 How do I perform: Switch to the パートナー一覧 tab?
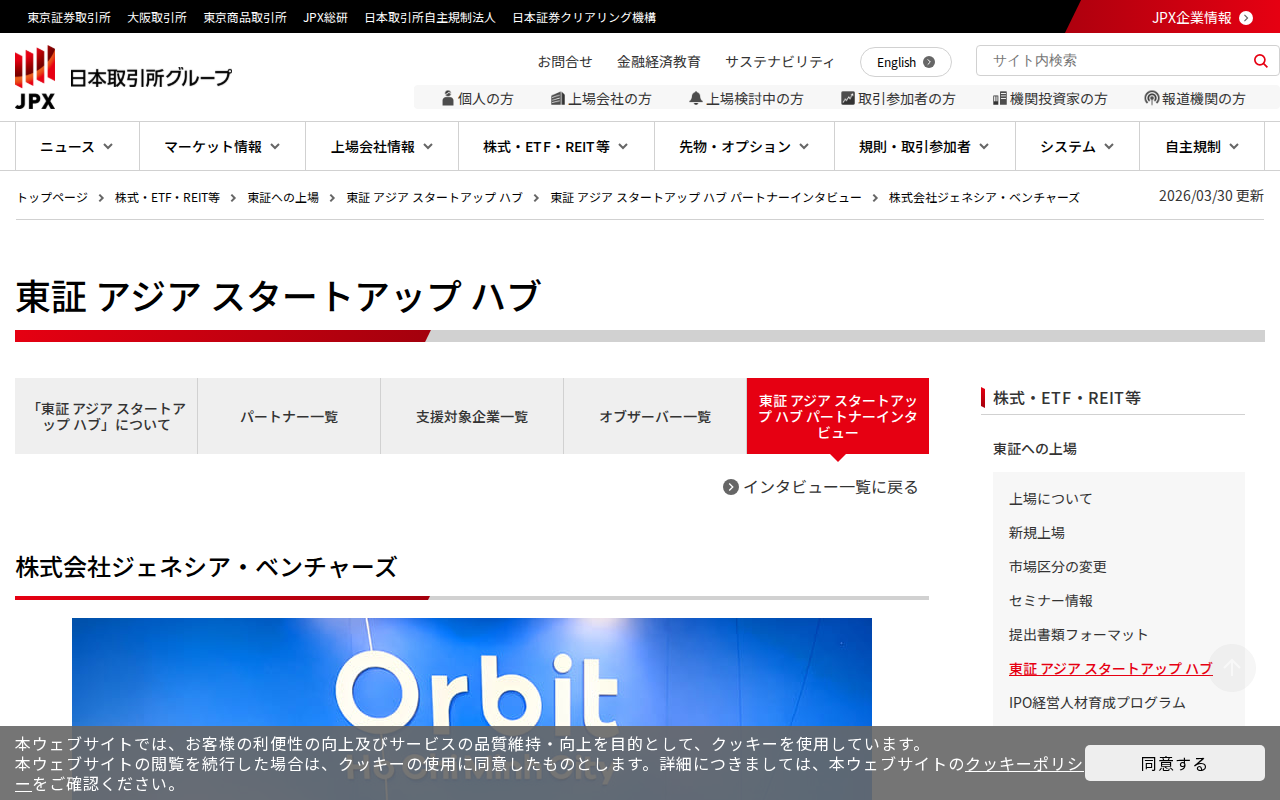tap(289, 416)
